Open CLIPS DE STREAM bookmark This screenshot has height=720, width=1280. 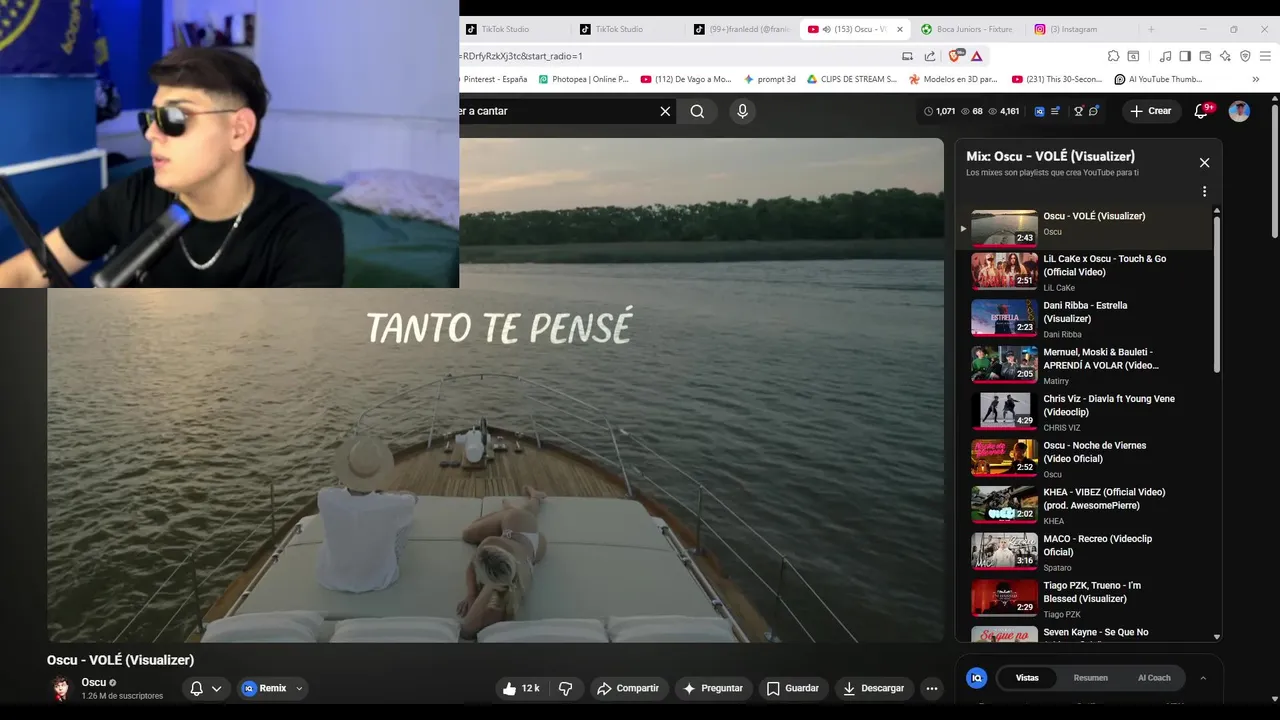851,79
